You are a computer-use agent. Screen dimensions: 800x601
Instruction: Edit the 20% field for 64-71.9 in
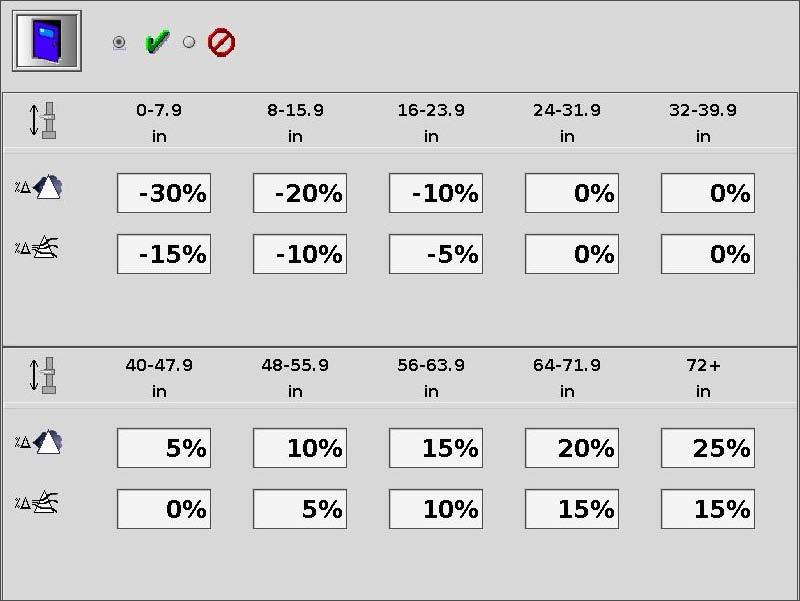pos(572,448)
